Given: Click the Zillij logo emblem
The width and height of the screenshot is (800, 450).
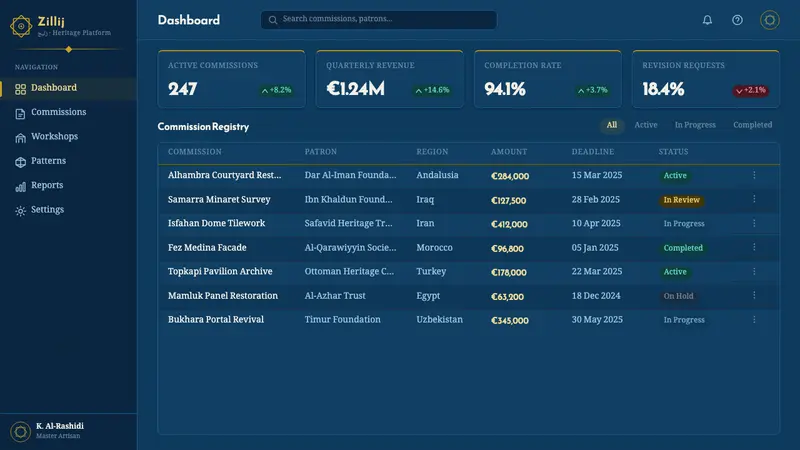Looking at the screenshot, I should (x=21, y=26).
